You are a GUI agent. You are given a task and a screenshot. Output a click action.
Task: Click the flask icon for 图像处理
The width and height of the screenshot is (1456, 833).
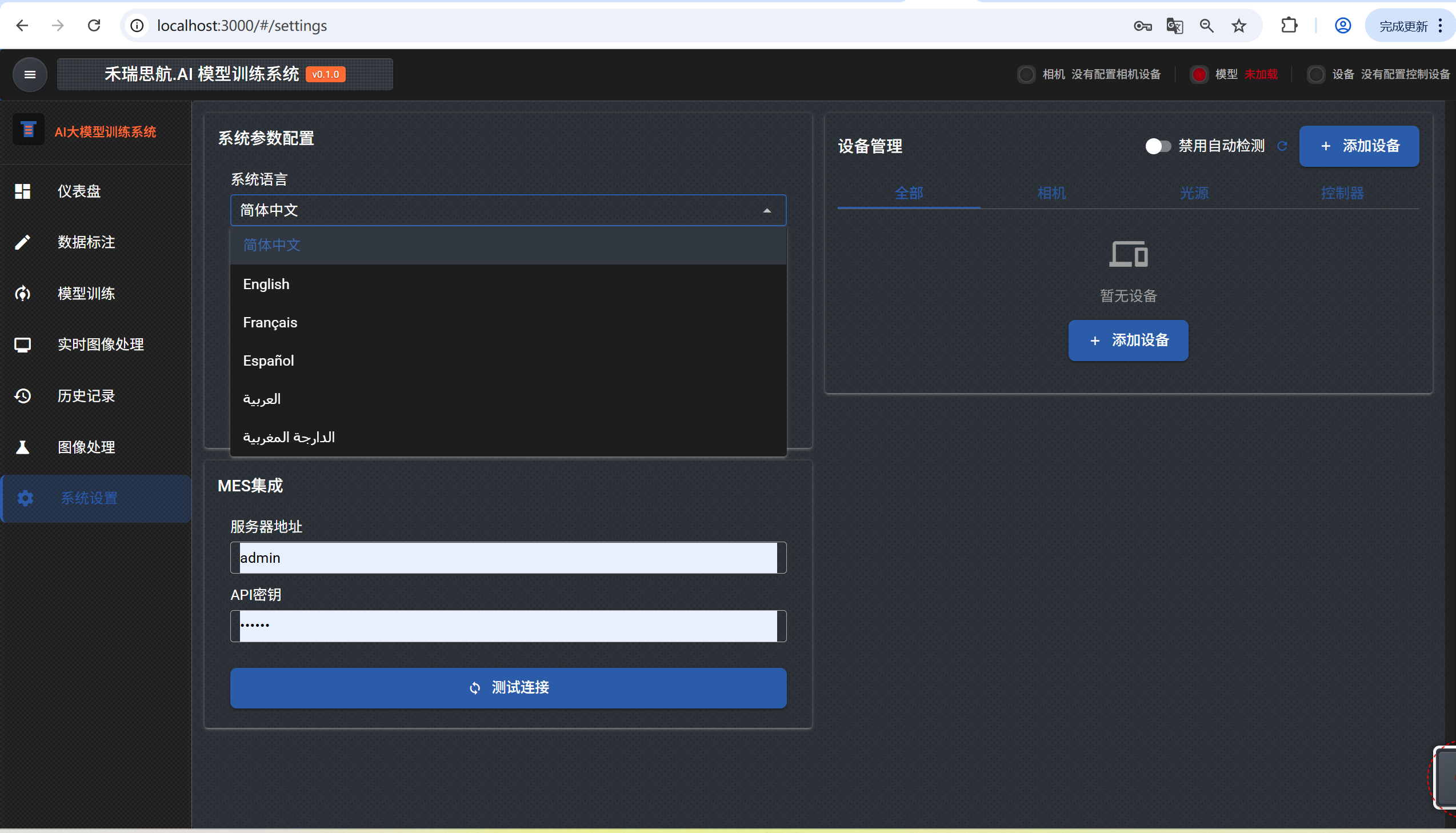coord(23,447)
